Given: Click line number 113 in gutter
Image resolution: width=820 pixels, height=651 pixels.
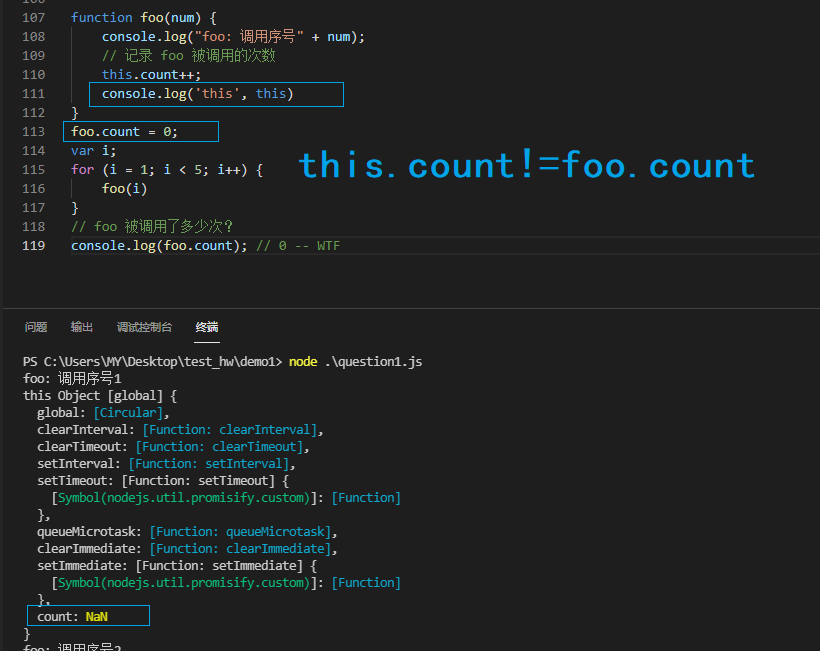Looking at the screenshot, I should (x=33, y=132).
